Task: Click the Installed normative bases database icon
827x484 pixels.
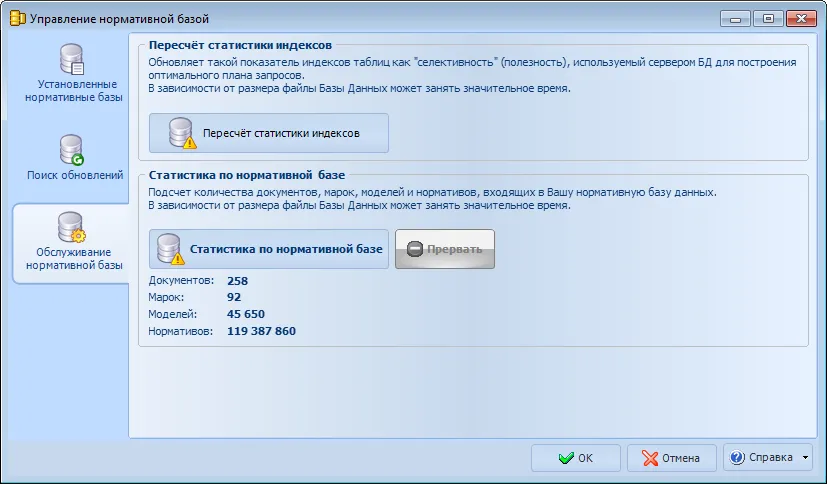Action: point(72,61)
